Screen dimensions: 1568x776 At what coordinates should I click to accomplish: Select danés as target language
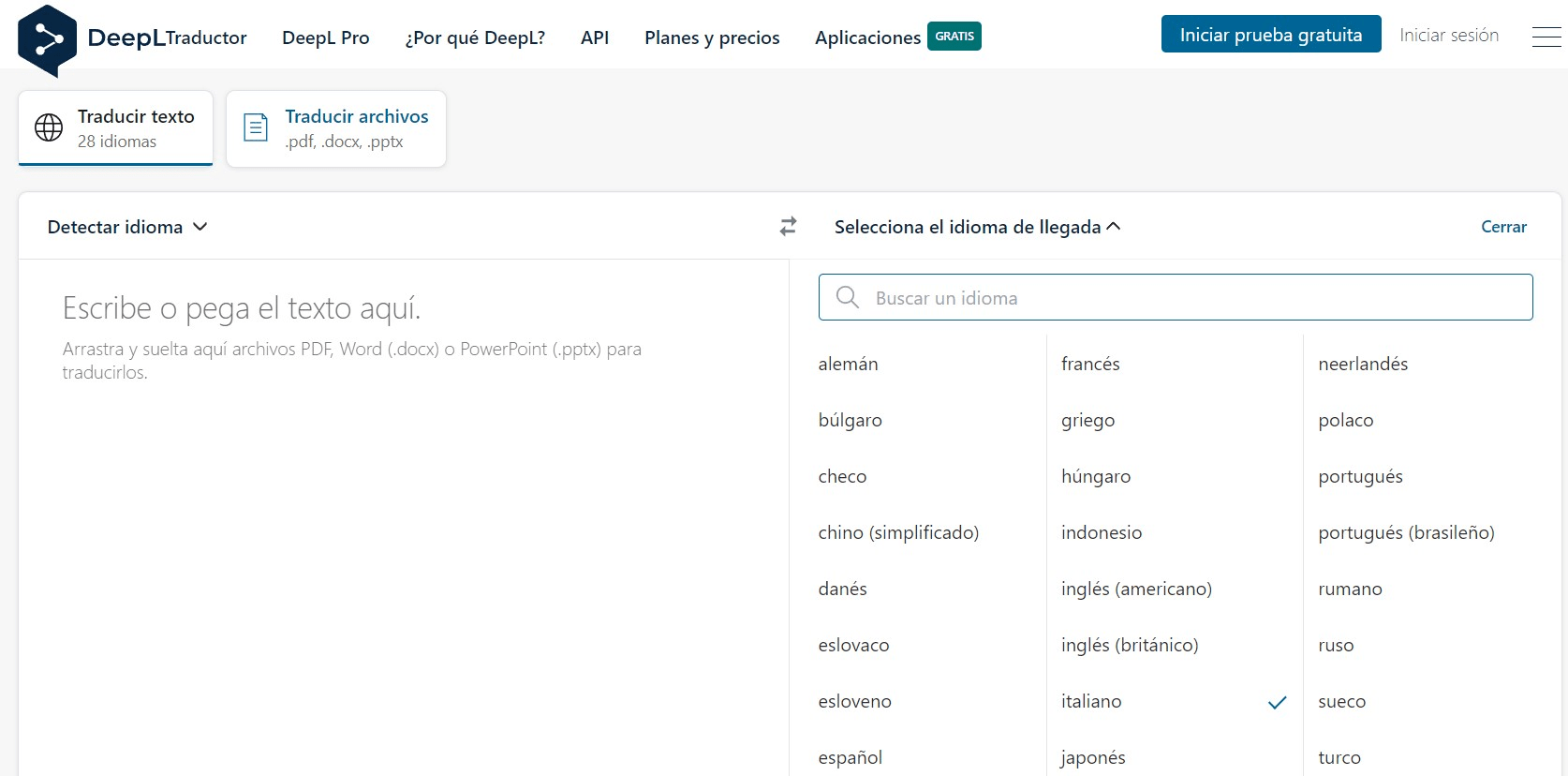pos(842,589)
